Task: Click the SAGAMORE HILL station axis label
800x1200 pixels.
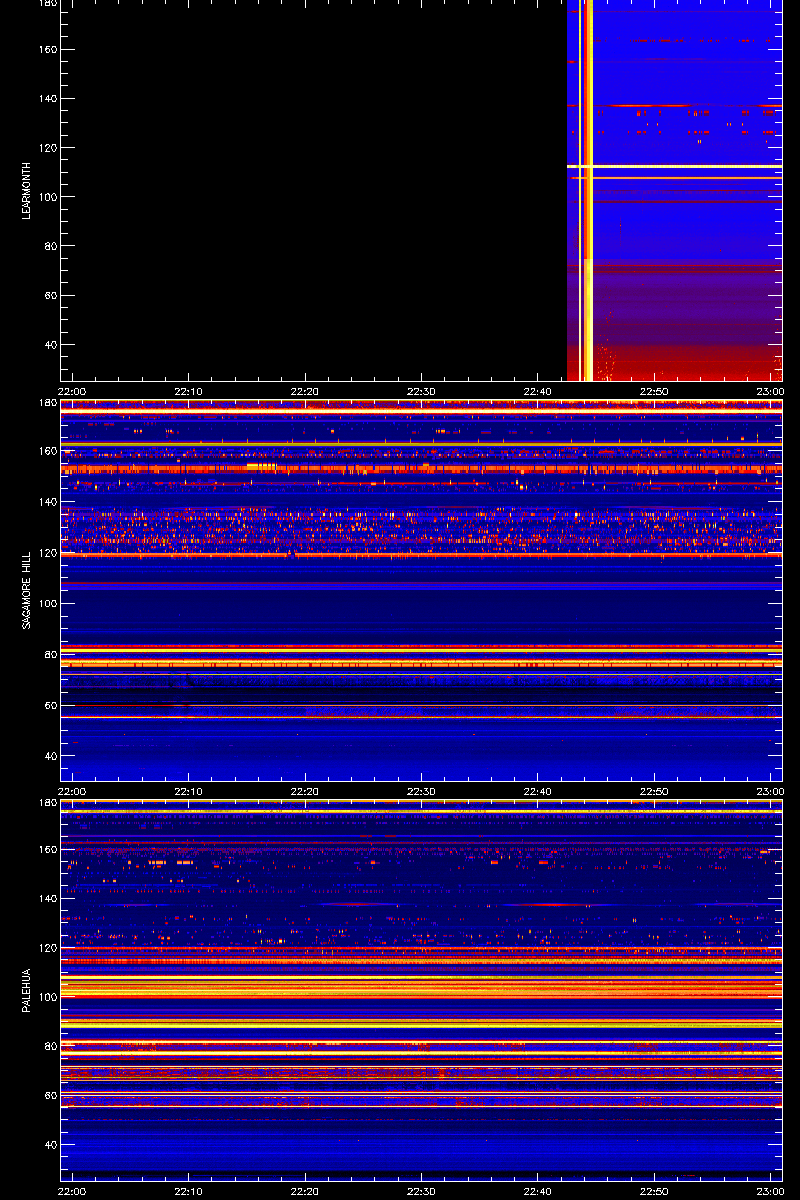Action: [x=27, y=589]
